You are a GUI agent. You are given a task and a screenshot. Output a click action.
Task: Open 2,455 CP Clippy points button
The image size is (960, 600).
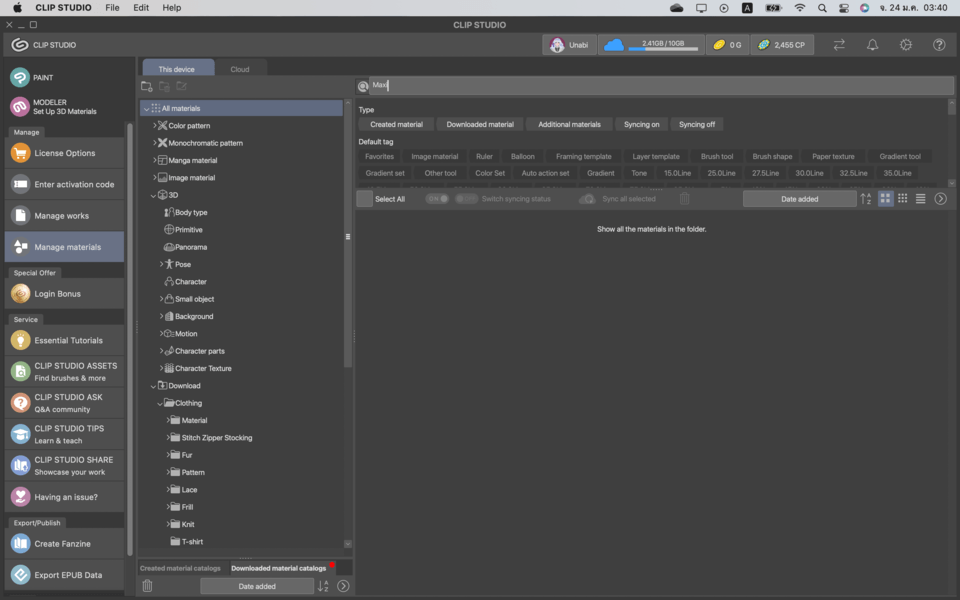(782, 45)
